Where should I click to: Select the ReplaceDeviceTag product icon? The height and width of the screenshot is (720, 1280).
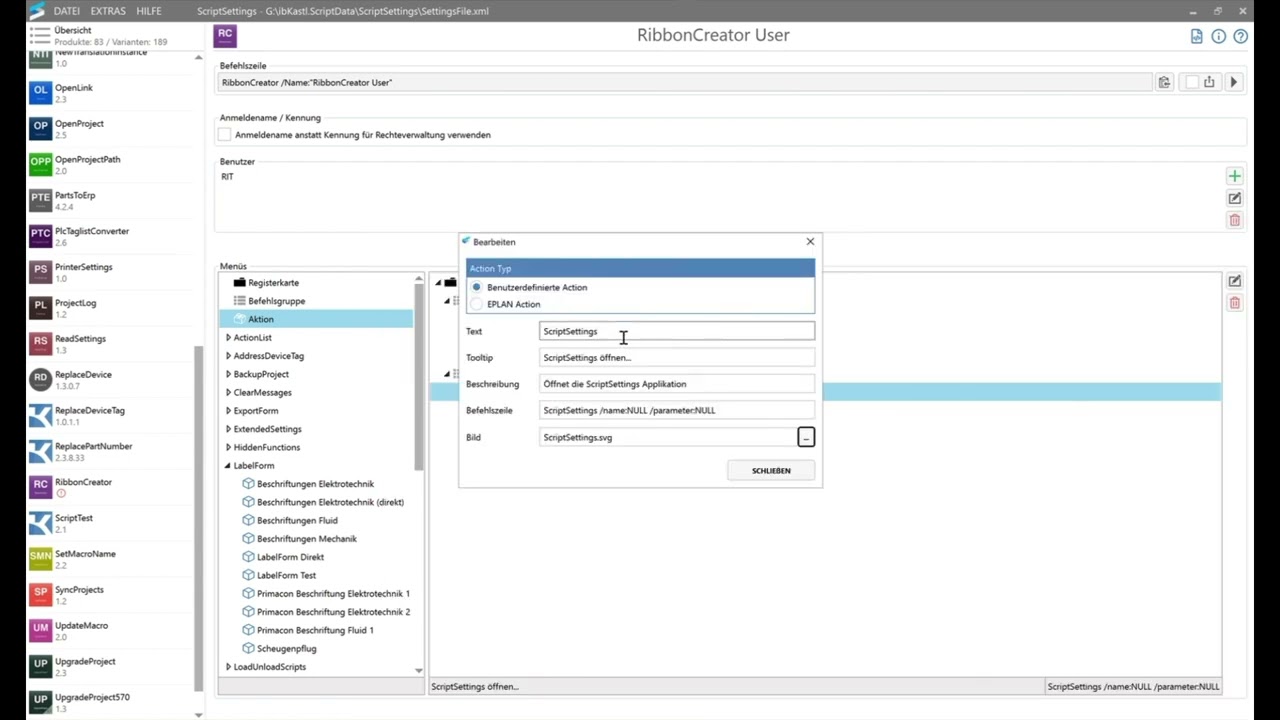[40, 415]
